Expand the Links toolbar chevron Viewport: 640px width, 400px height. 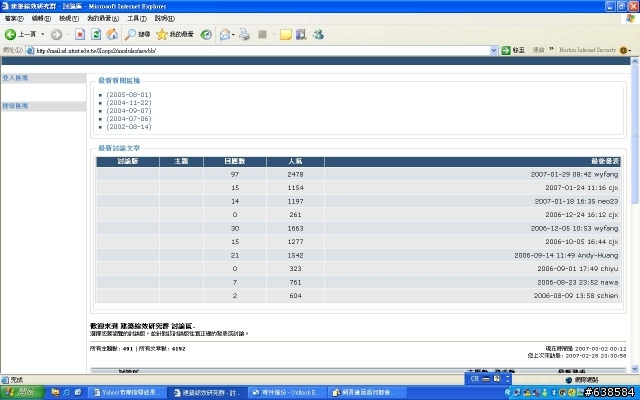pos(551,49)
